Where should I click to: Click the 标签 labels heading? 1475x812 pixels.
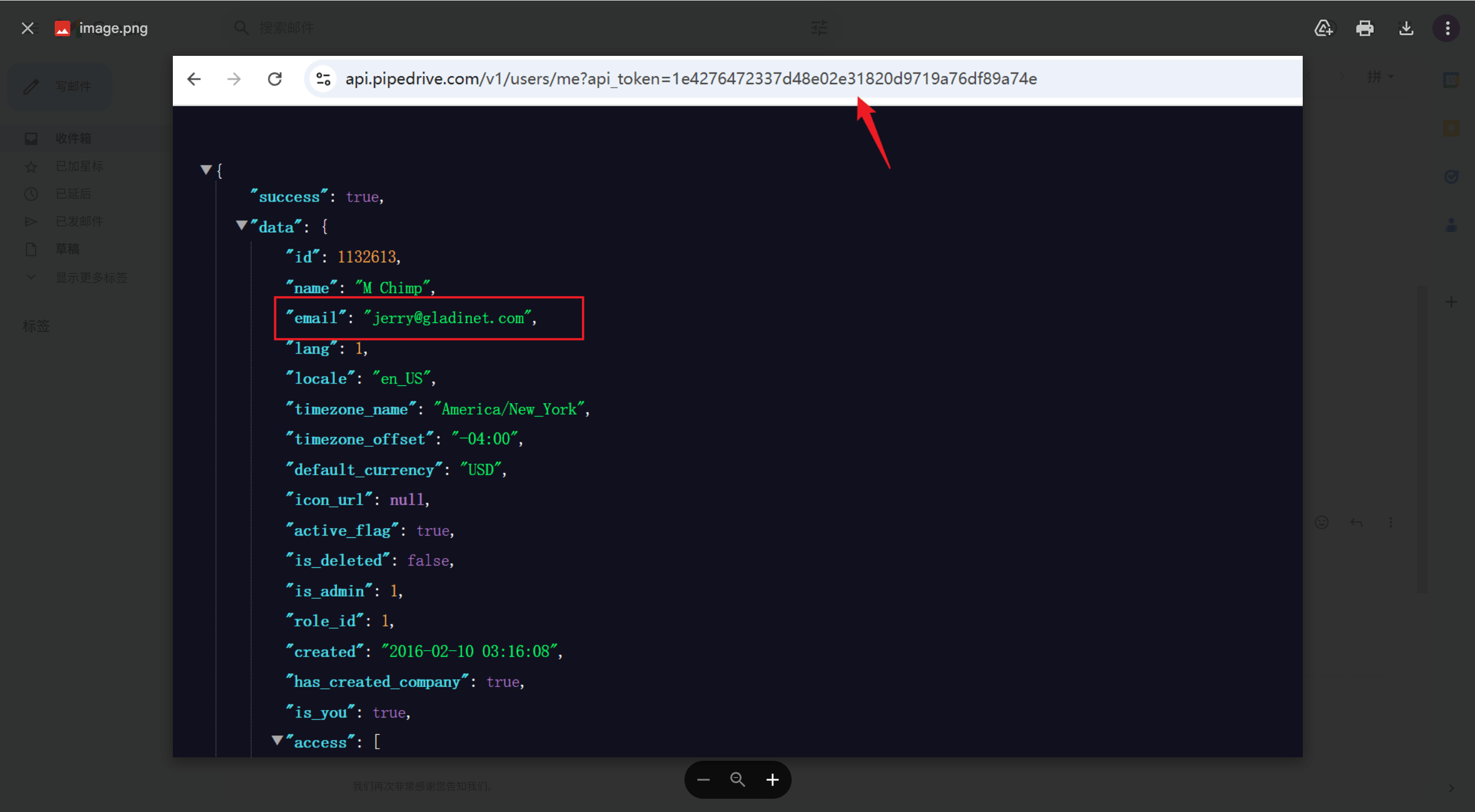[36, 327]
